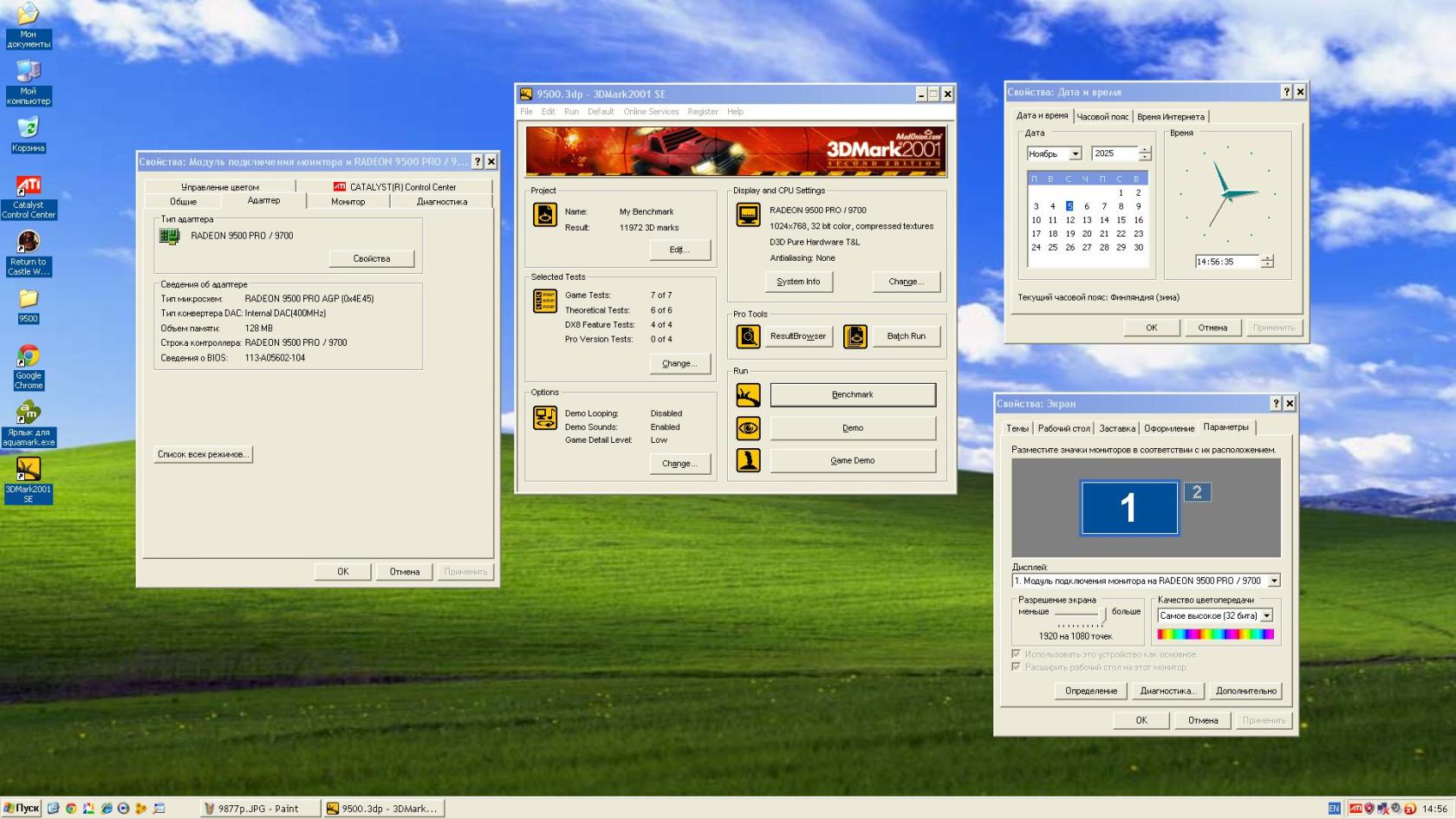The height and width of the screenshot is (819, 1456).
Task: Select monitor 2 in display arrangement
Action: [x=1197, y=492]
